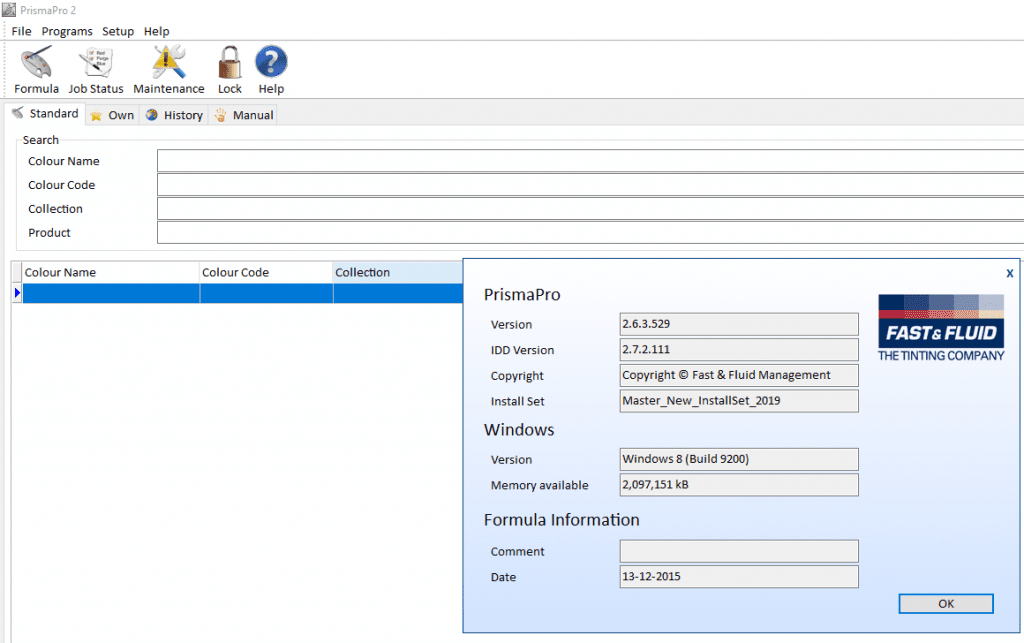
Task: Open the Programs menu
Action: point(66,31)
